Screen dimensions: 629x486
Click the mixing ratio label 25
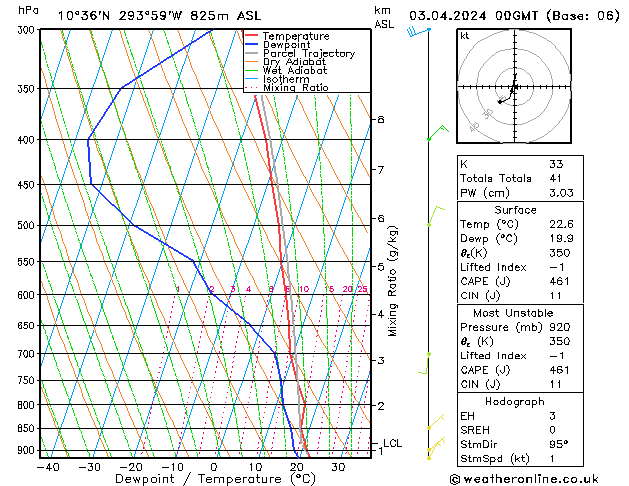tap(362, 289)
